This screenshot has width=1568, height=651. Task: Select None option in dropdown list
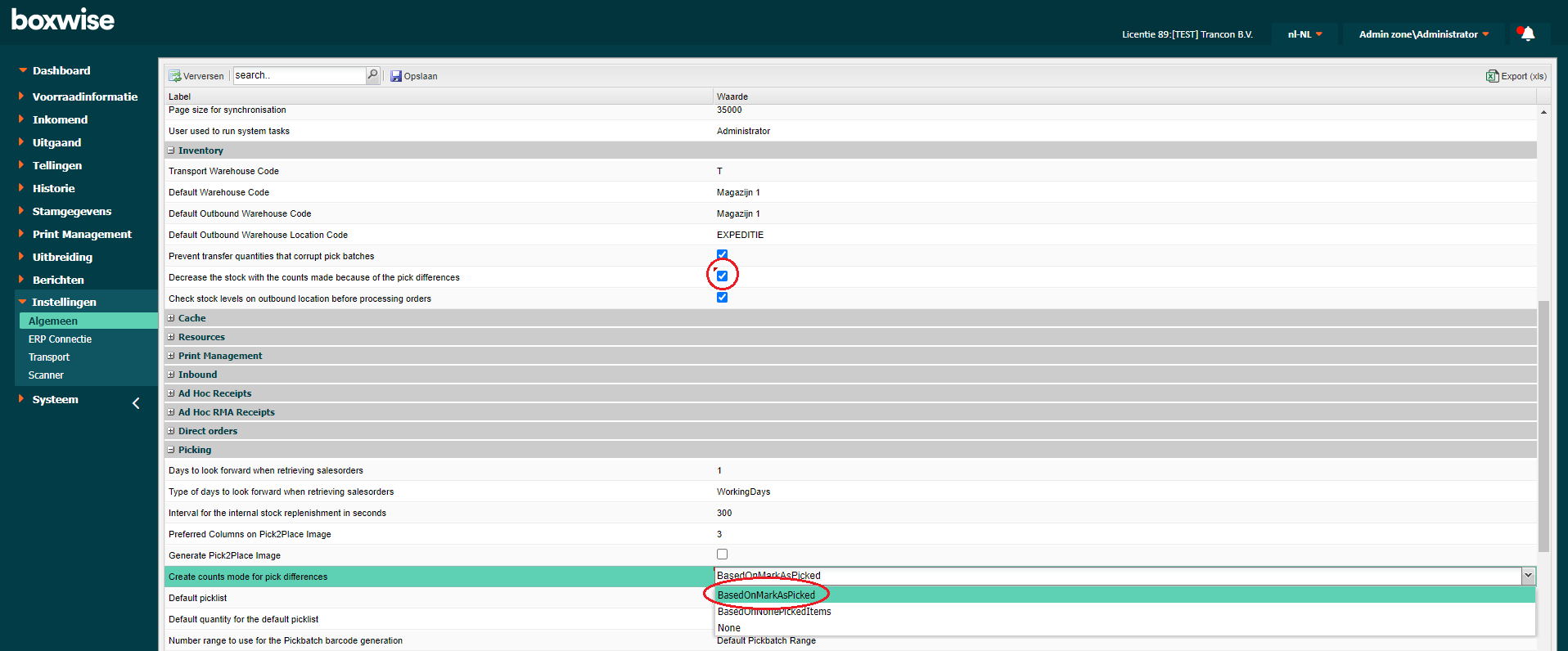point(1124,628)
